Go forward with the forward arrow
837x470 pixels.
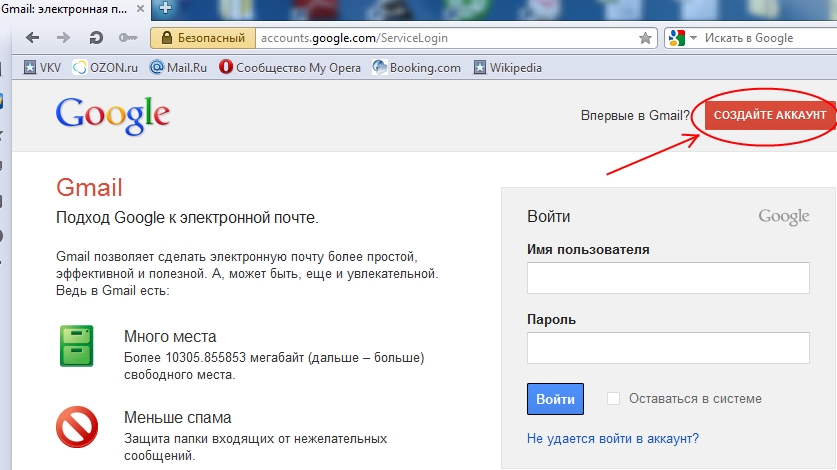click(64, 37)
